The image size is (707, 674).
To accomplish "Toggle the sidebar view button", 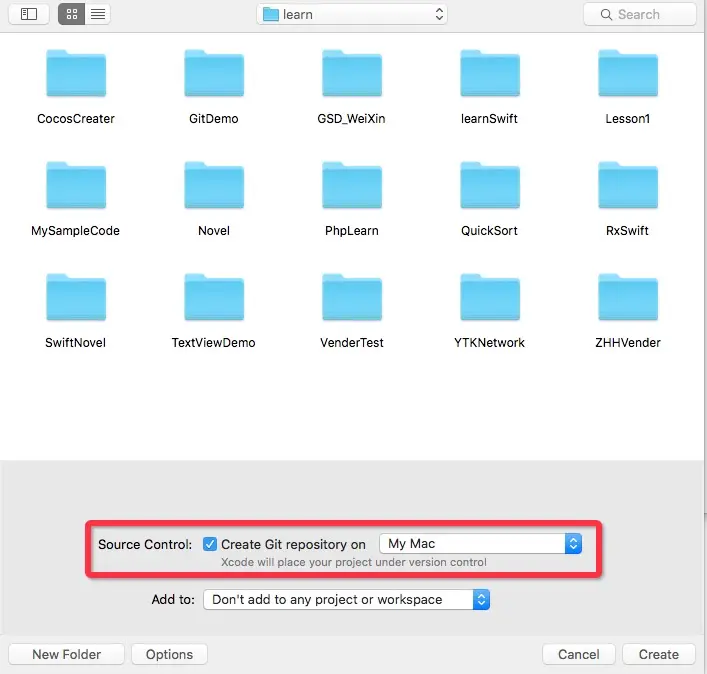I will click(x=29, y=14).
